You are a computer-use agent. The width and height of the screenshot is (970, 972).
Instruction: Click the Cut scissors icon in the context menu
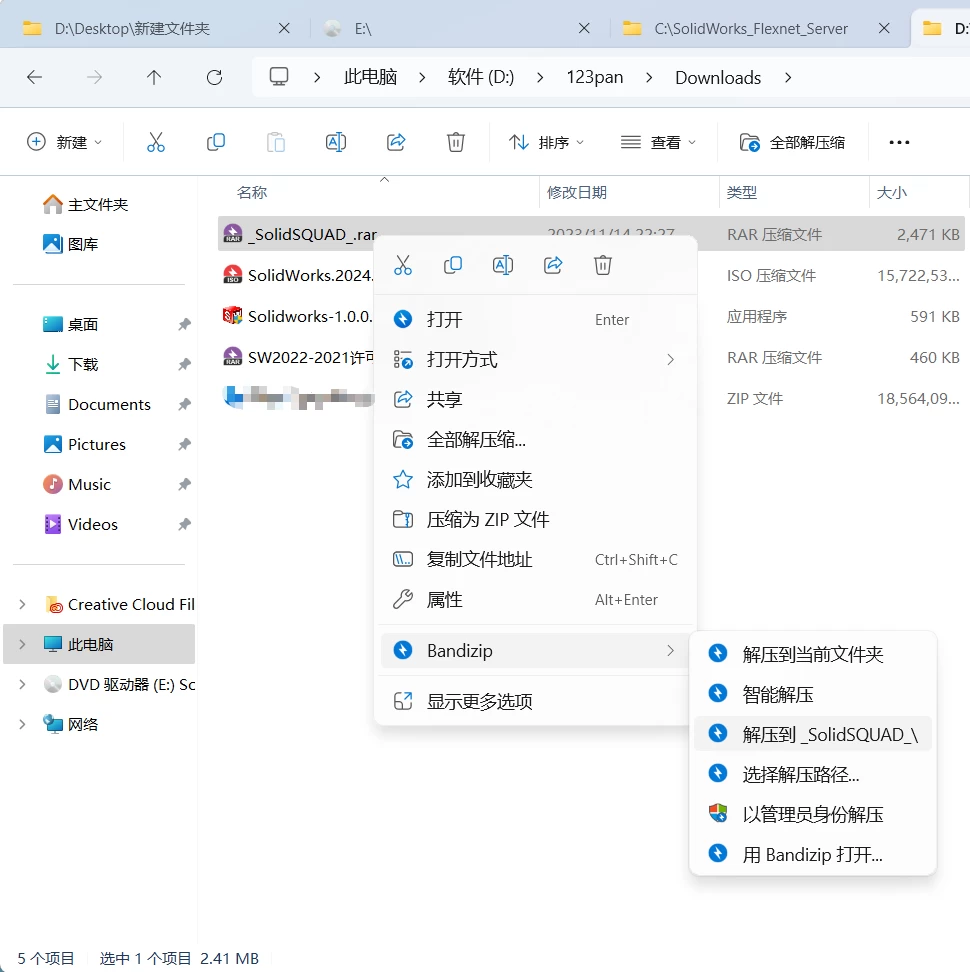tap(403, 265)
